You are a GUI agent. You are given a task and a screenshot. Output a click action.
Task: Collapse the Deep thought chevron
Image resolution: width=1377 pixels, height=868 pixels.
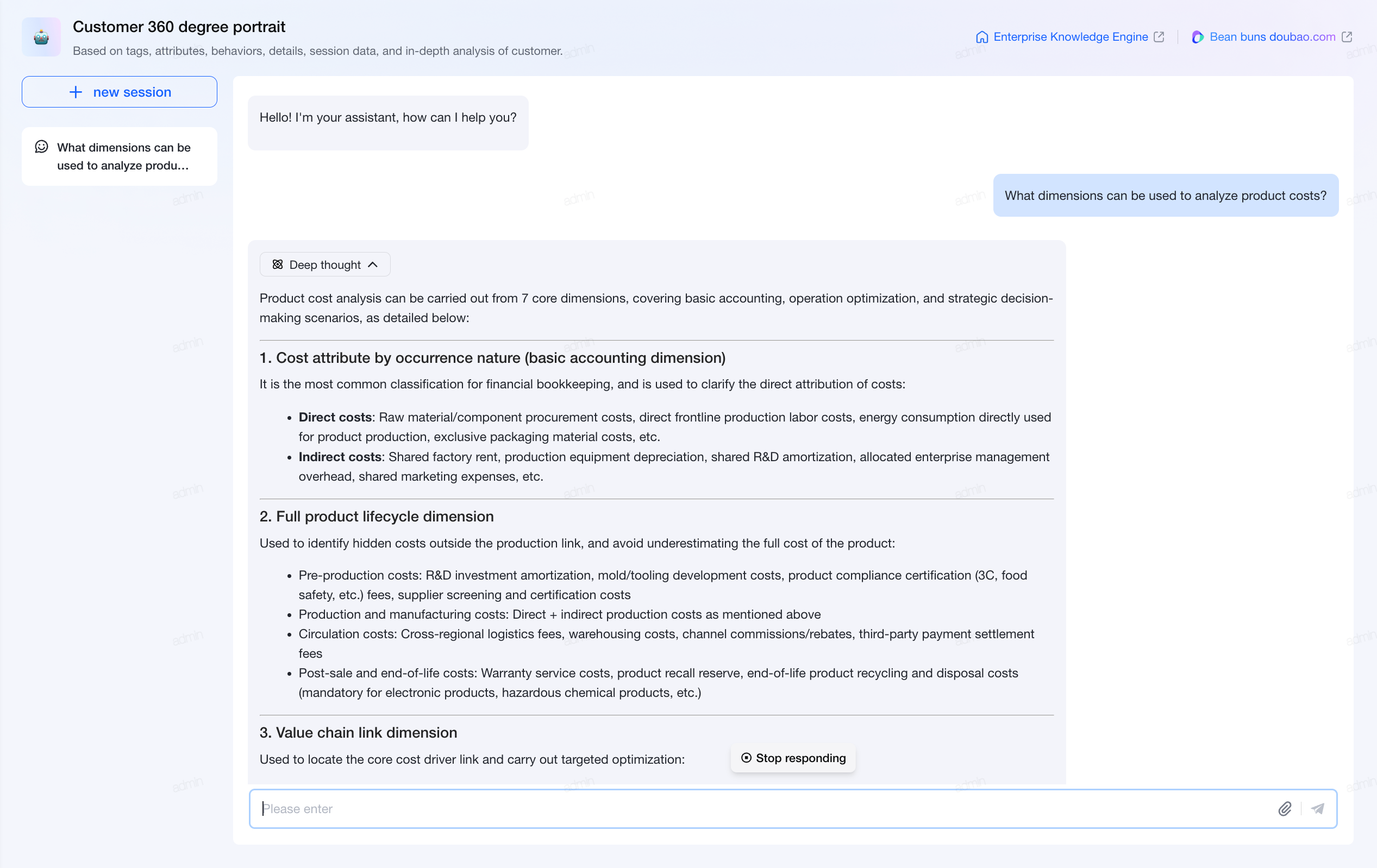click(373, 265)
